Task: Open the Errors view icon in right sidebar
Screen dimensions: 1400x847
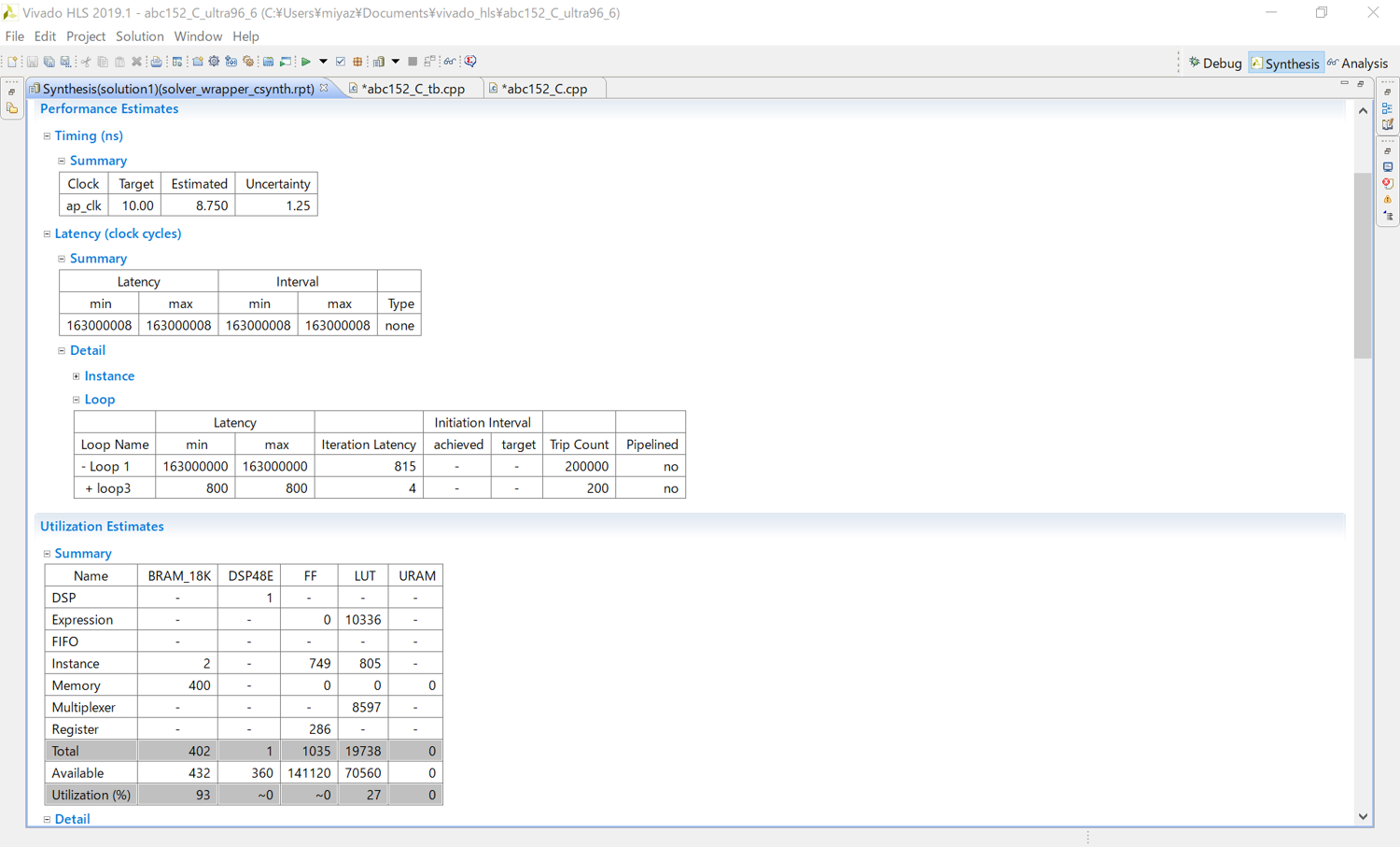Action: point(1388,183)
